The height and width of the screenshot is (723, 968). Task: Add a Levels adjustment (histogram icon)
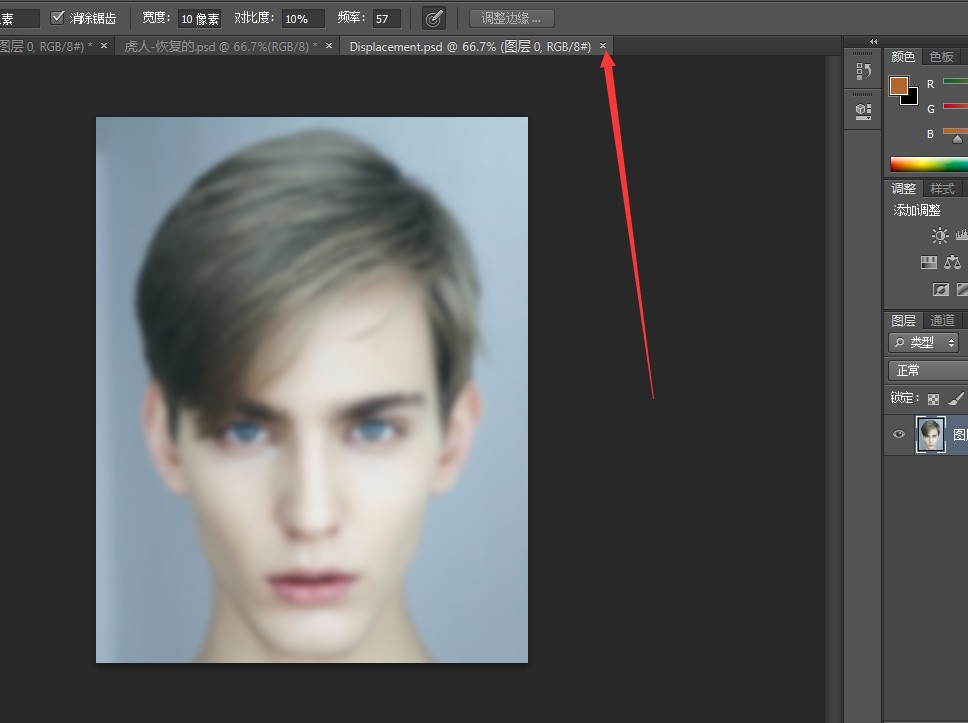[962, 235]
